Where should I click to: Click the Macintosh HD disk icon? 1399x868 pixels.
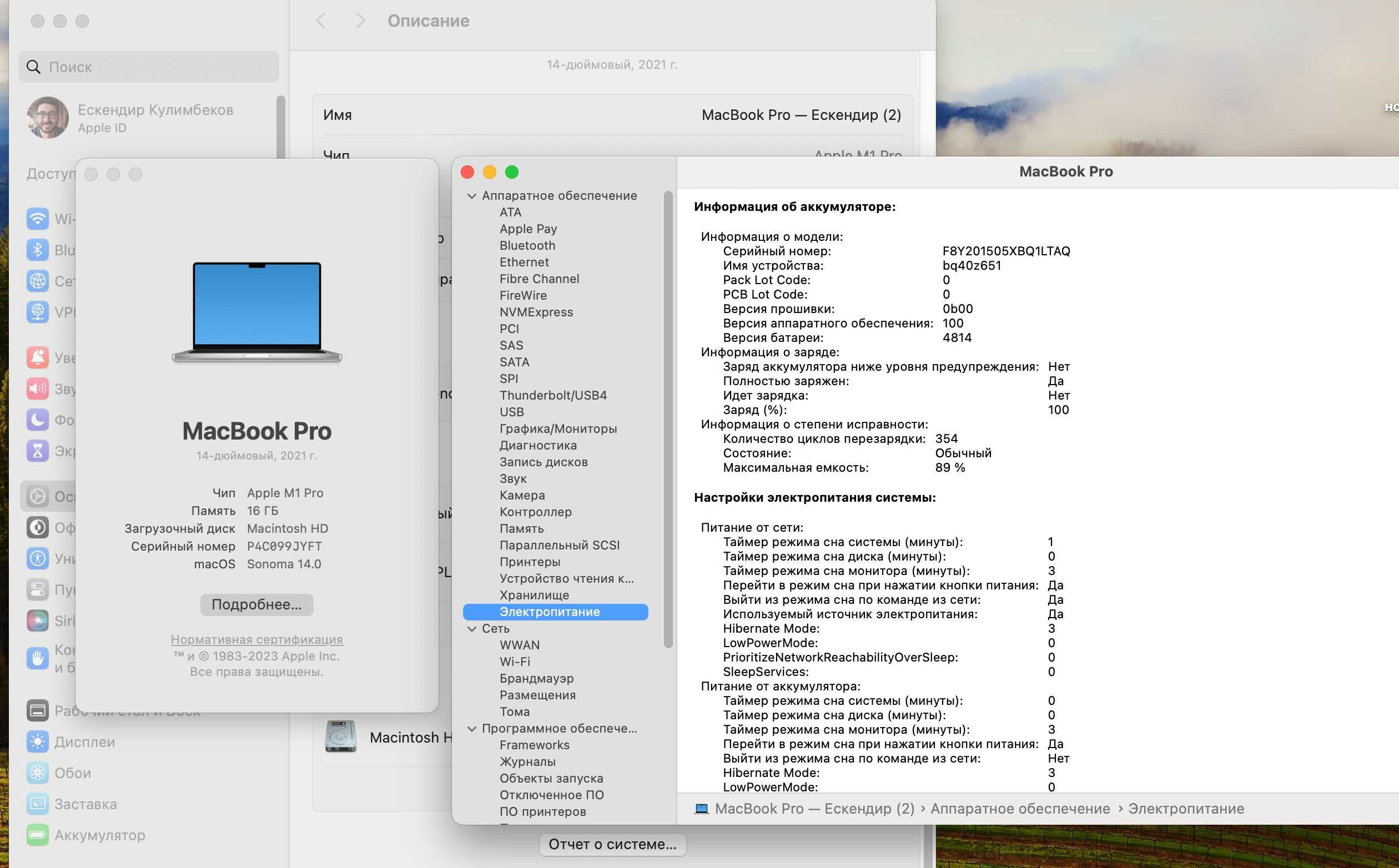341,736
